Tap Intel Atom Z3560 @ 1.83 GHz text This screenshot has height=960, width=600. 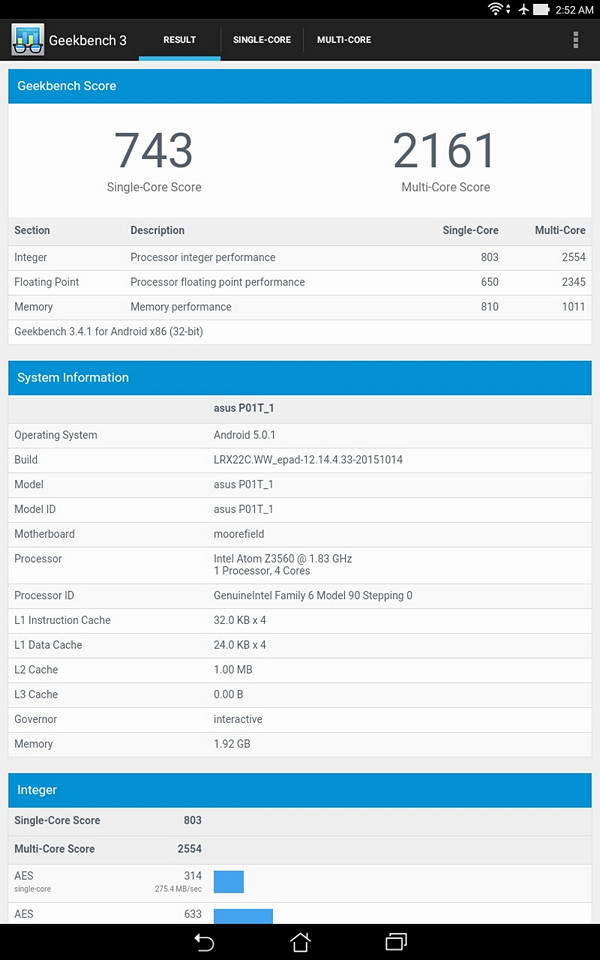pos(283,558)
